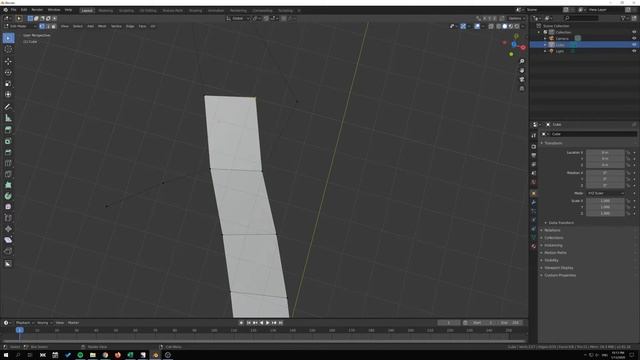Screen dimensions: 640x360
Task: Open the timeline Keying popover
Action: tap(44, 323)
